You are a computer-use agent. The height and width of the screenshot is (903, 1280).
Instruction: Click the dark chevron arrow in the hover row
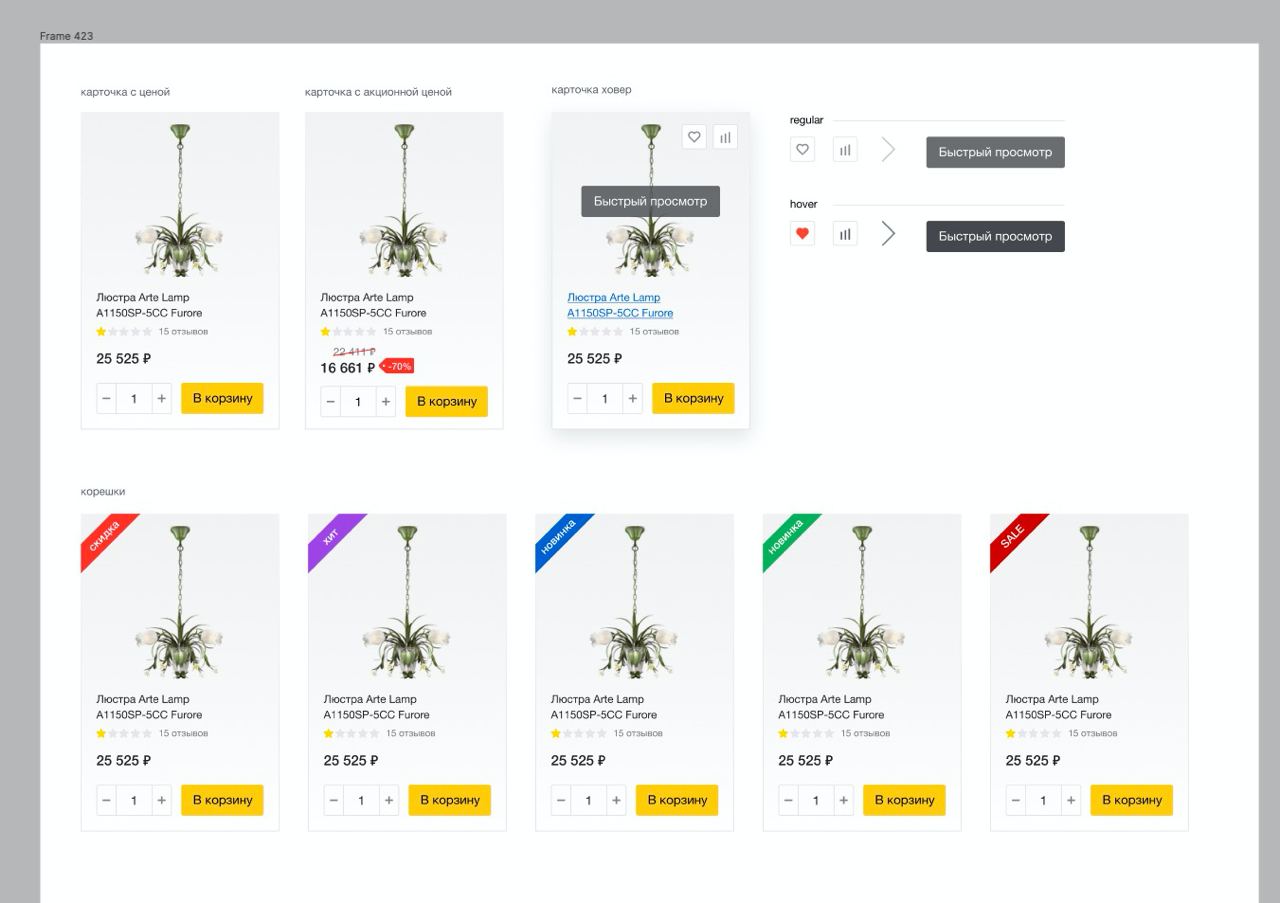coord(888,234)
